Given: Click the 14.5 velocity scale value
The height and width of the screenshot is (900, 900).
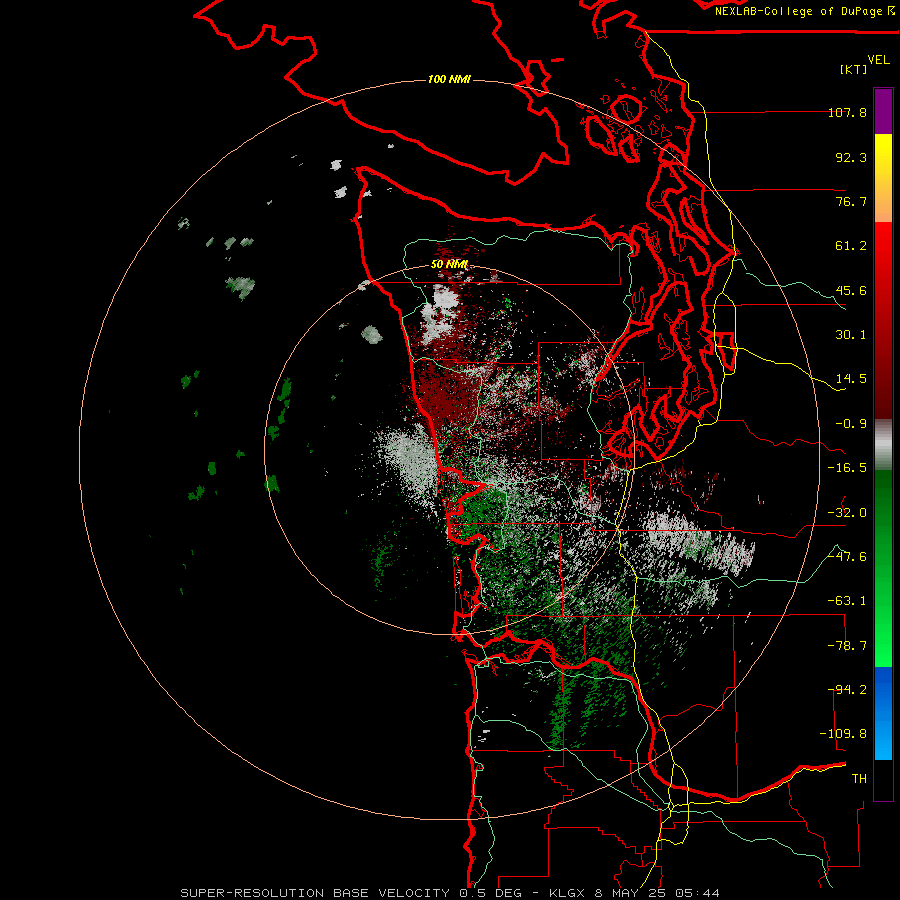Looking at the screenshot, I should [x=851, y=379].
